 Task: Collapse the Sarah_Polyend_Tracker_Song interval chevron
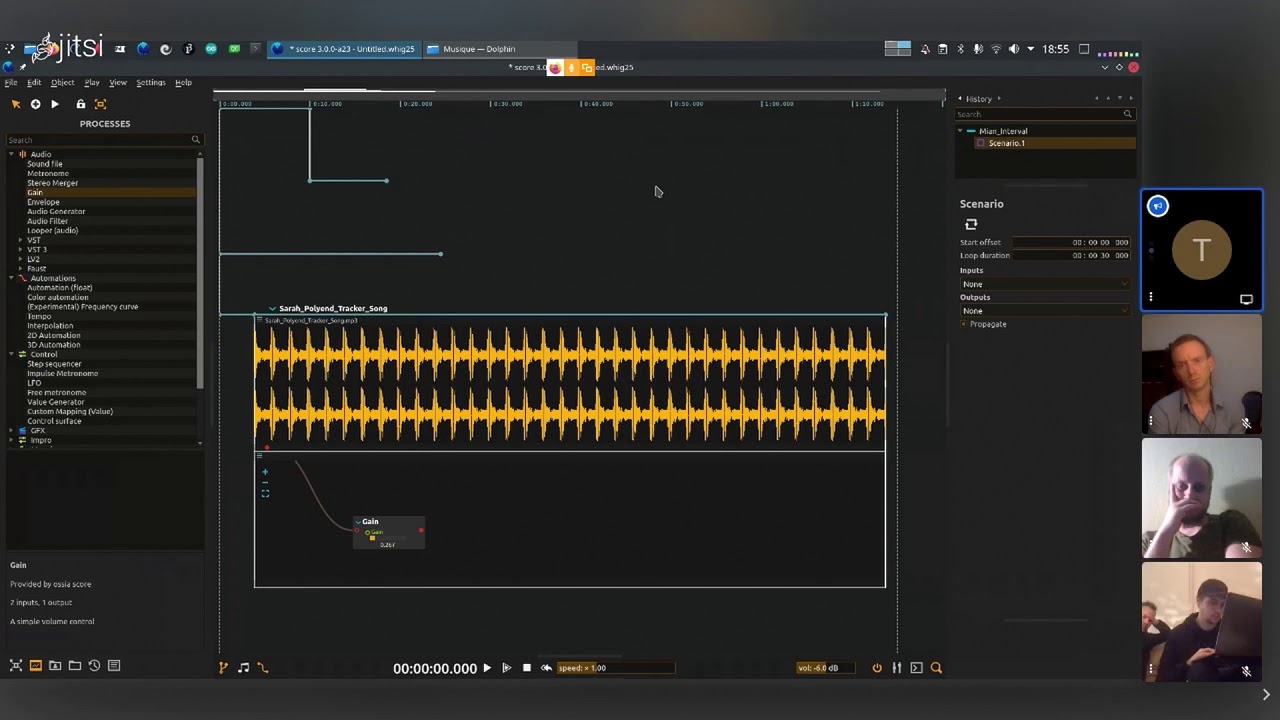click(x=272, y=309)
